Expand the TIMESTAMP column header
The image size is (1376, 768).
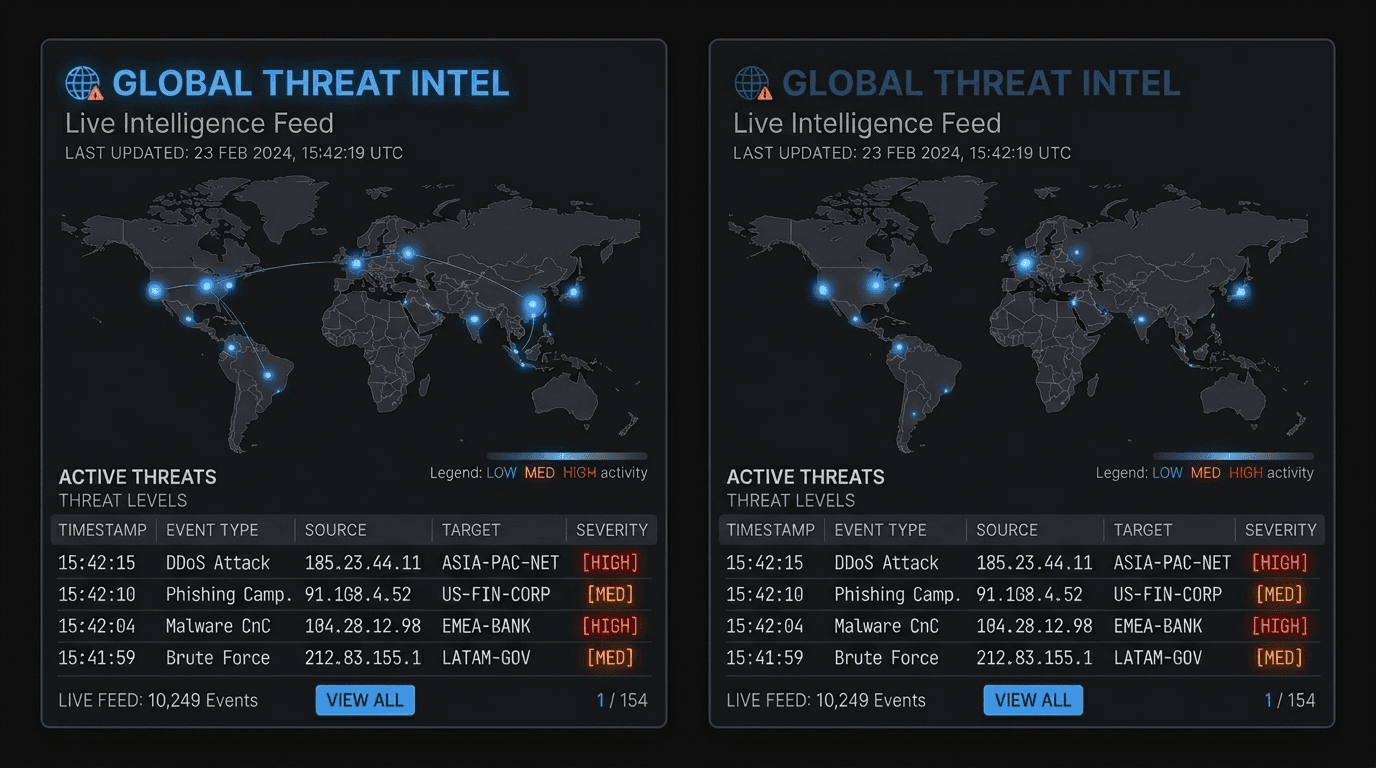click(x=103, y=530)
